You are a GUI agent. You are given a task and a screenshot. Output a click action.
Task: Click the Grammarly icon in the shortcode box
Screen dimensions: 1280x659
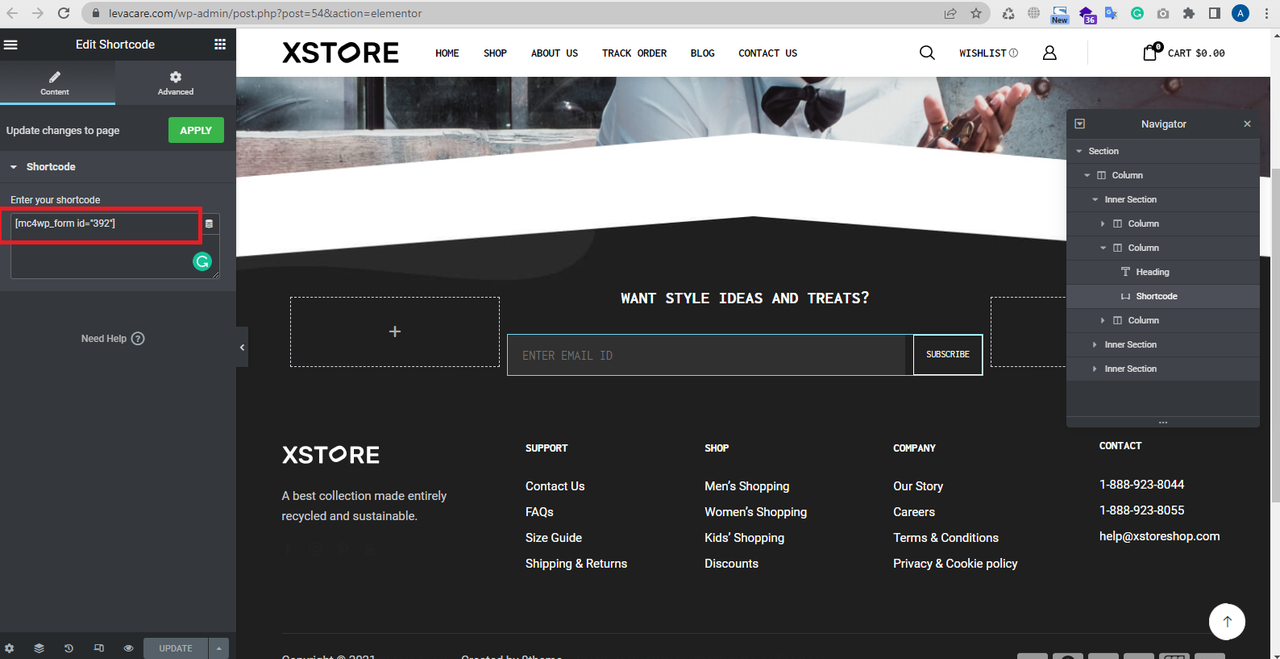(202, 262)
